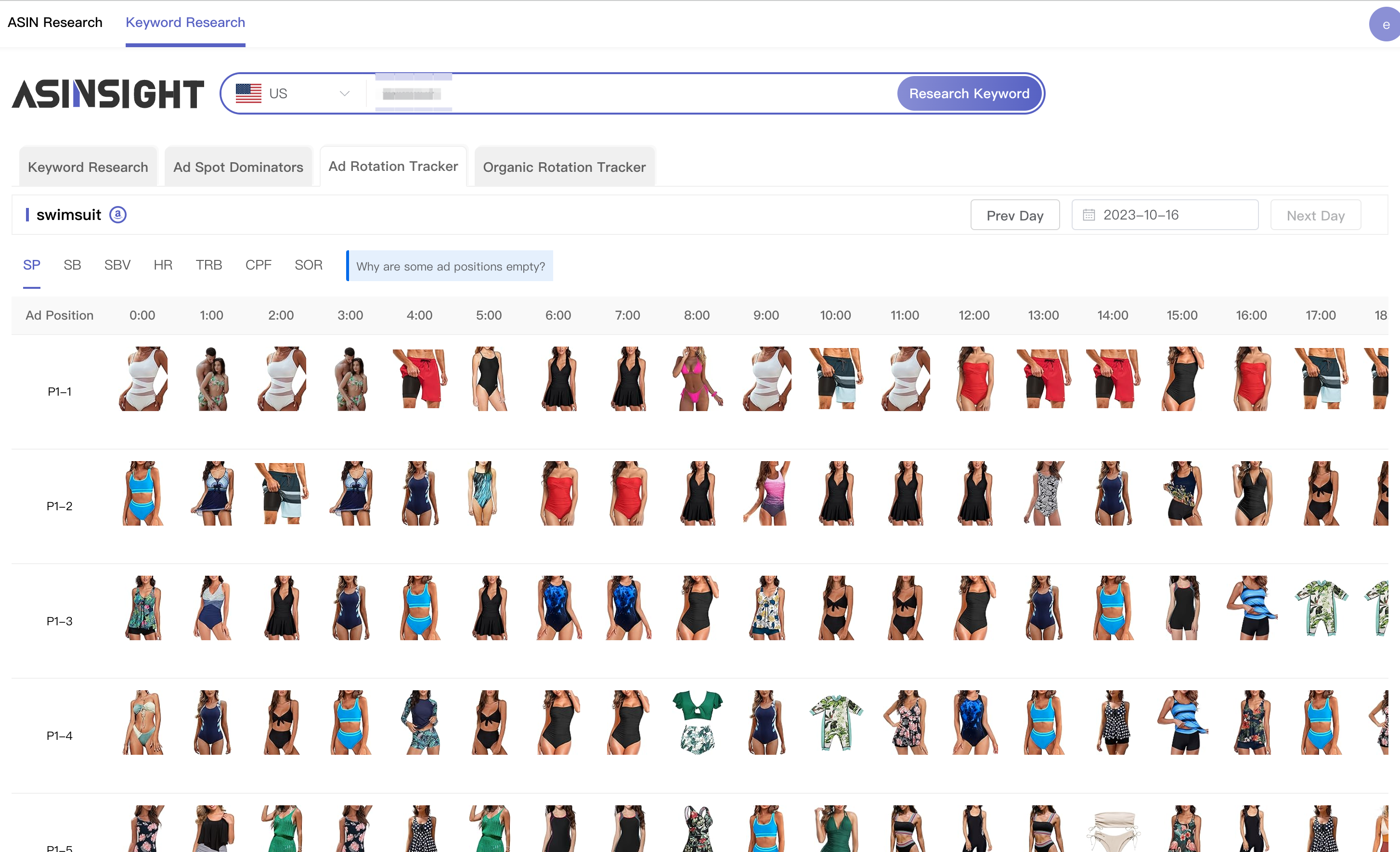This screenshot has width=1400, height=852.
Task: Open P1-3 blue striped tankini at 16:00
Action: [x=1252, y=608]
